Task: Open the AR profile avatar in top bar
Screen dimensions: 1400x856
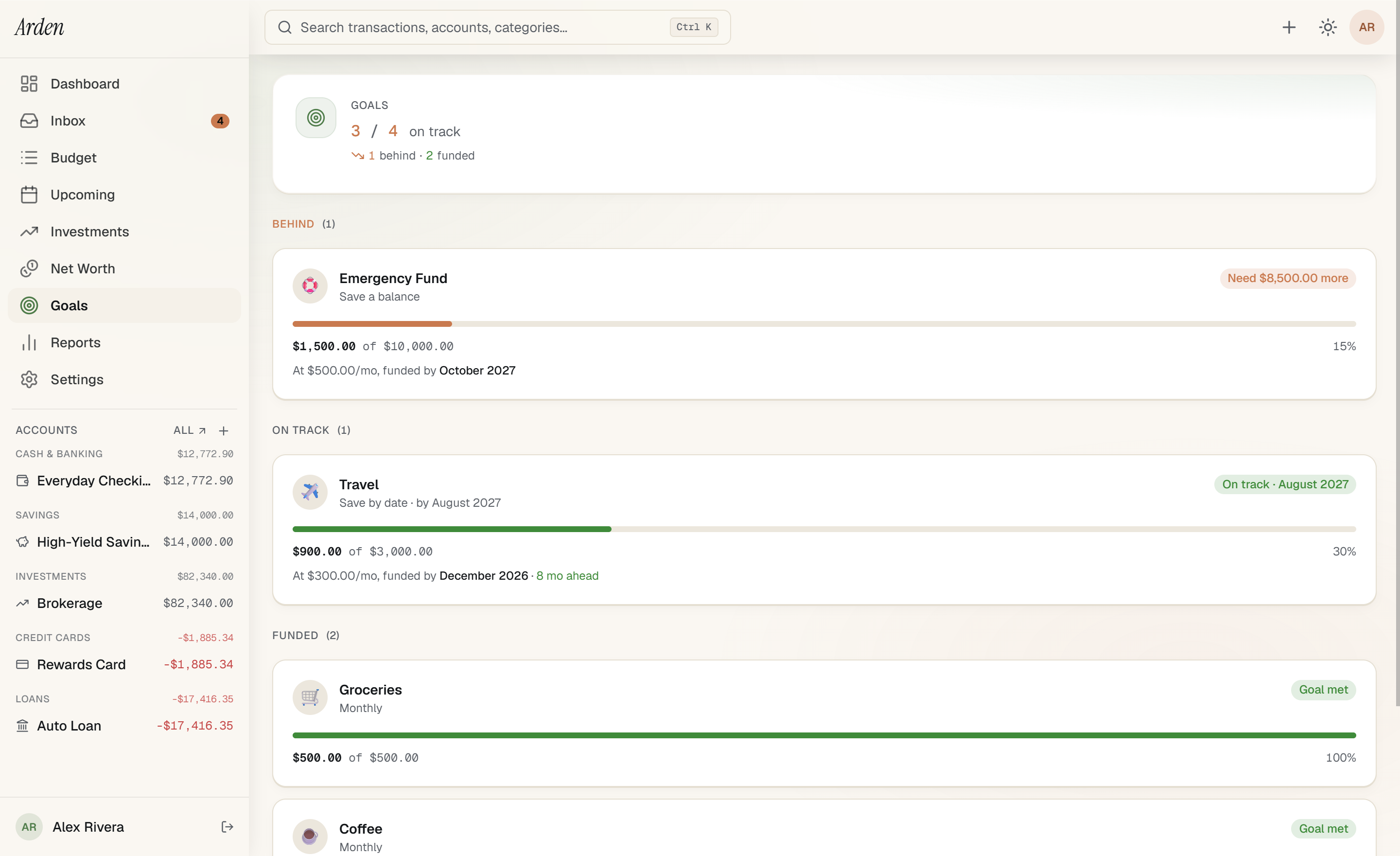Action: click(1366, 27)
